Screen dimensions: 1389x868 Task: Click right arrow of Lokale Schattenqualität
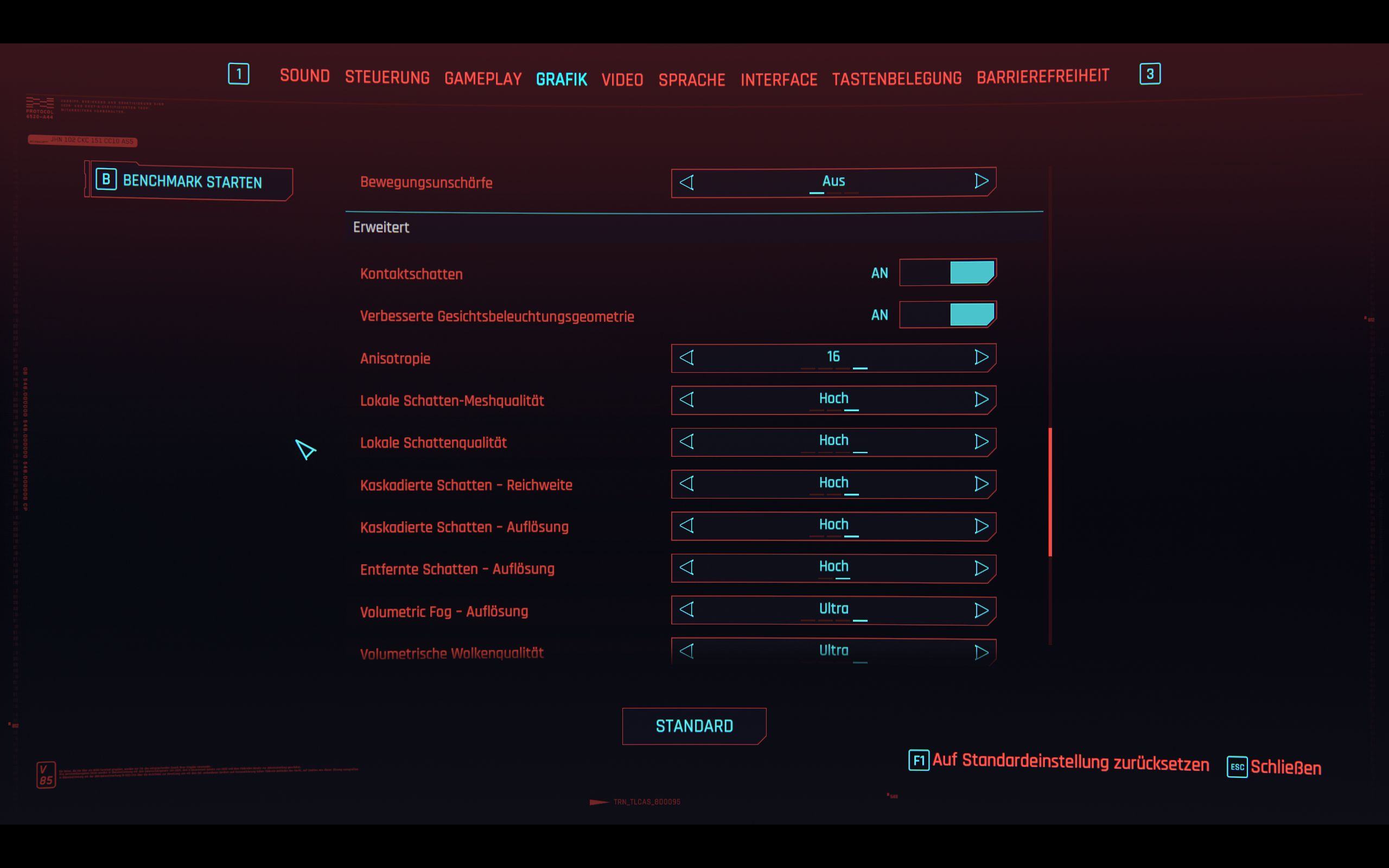tap(981, 442)
